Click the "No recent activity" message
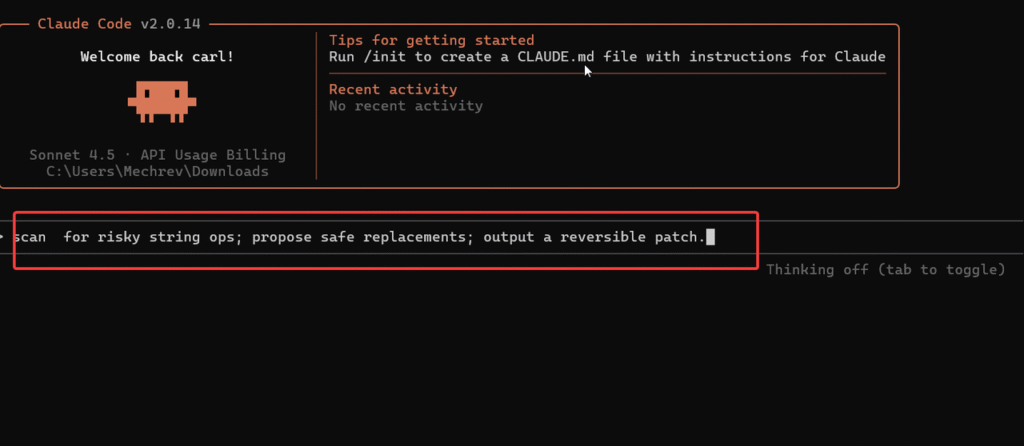1024x446 pixels. point(406,106)
